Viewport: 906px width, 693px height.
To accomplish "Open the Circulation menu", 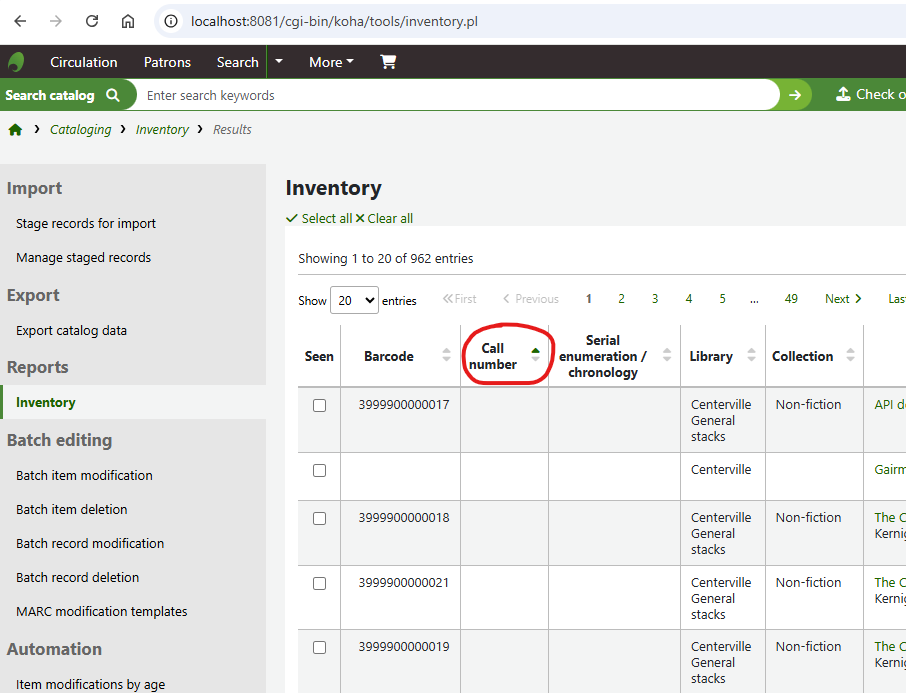I will click(84, 62).
